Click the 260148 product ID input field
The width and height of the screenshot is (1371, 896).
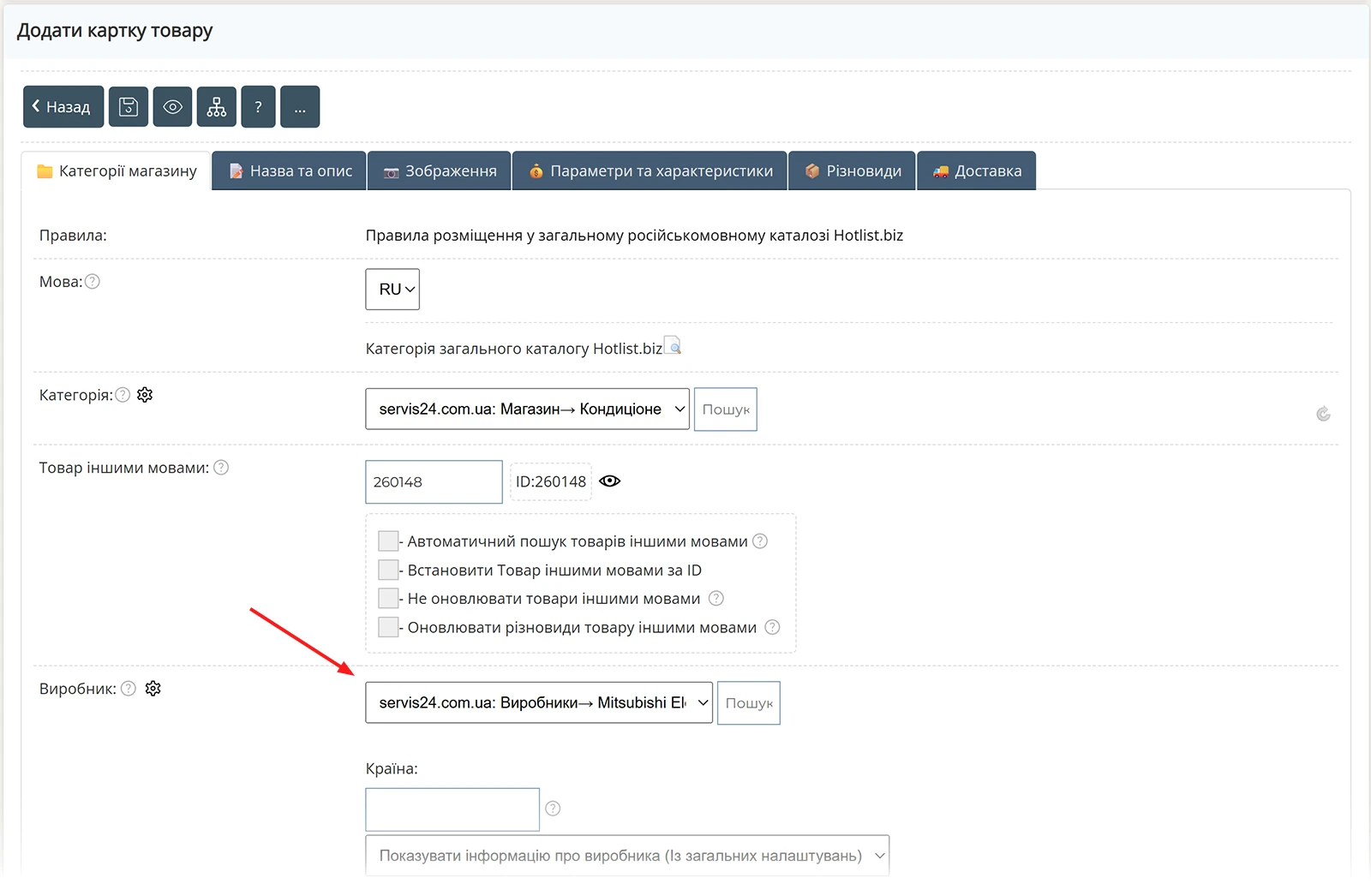coord(434,482)
